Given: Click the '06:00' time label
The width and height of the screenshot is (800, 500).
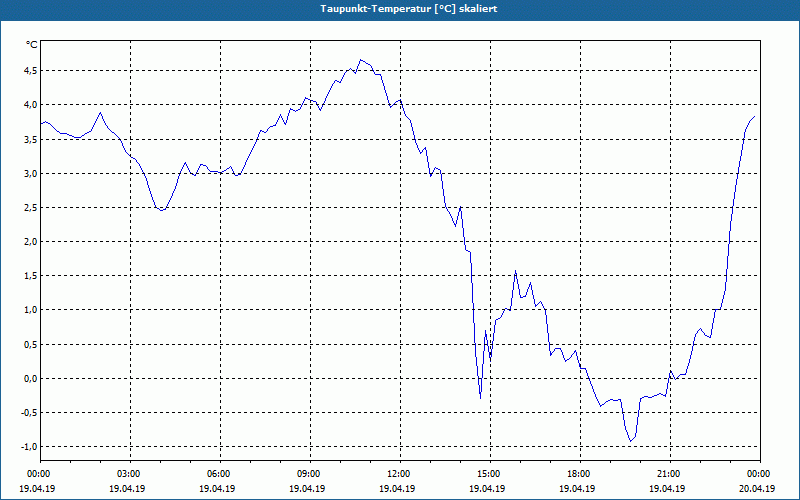Looking at the screenshot, I should tap(220, 474).
